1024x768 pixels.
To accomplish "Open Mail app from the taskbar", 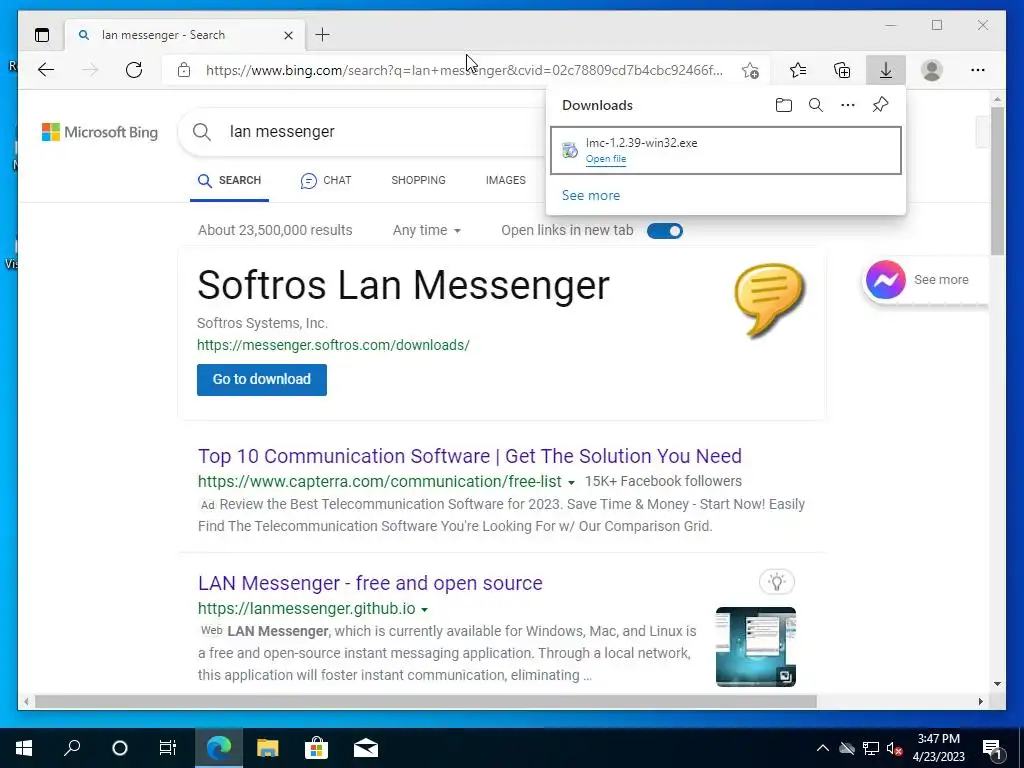I will (x=366, y=748).
